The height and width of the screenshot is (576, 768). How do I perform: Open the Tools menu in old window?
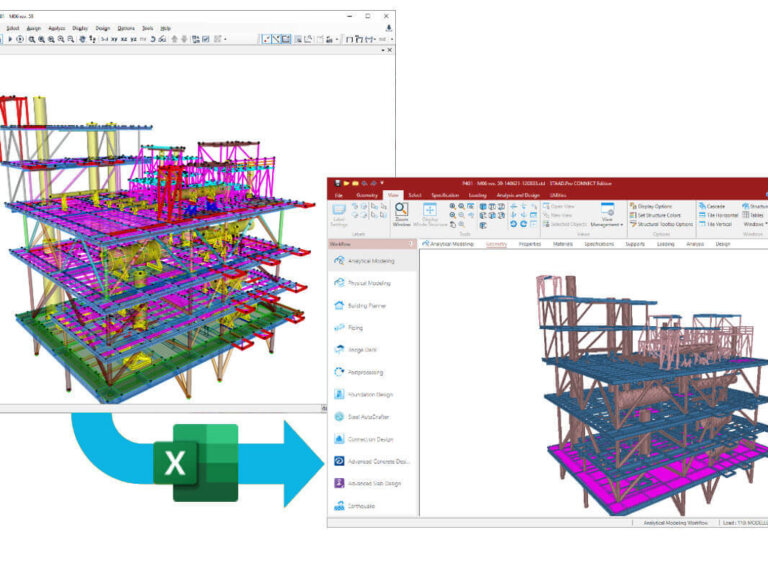click(x=147, y=28)
